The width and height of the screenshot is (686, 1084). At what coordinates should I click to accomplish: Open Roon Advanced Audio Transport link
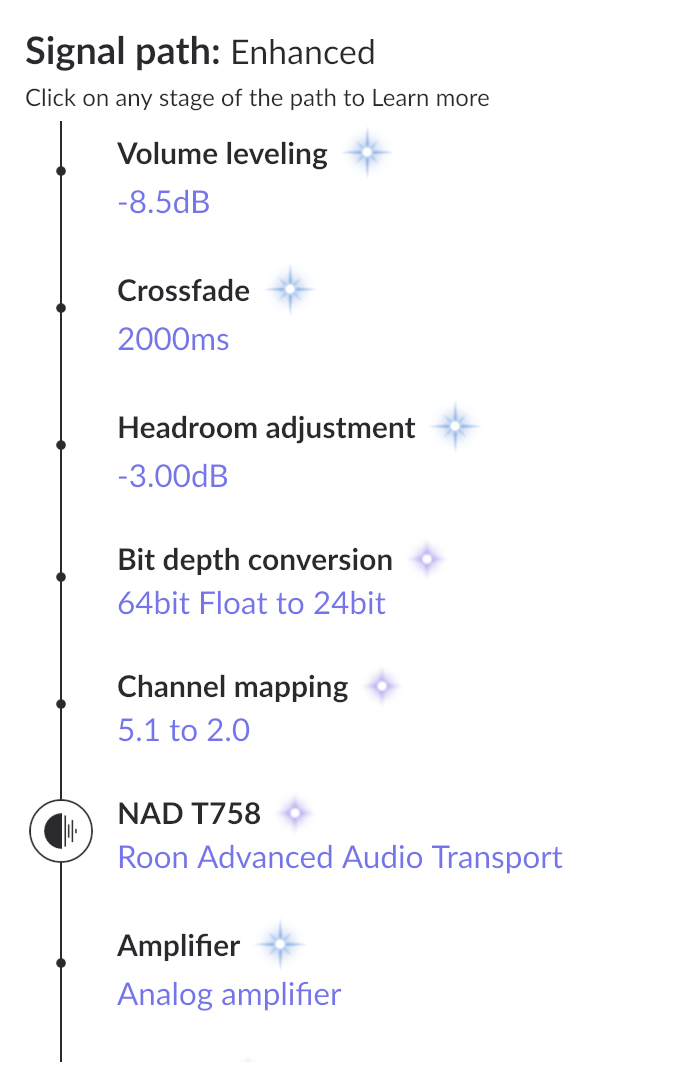[x=340, y=858]
